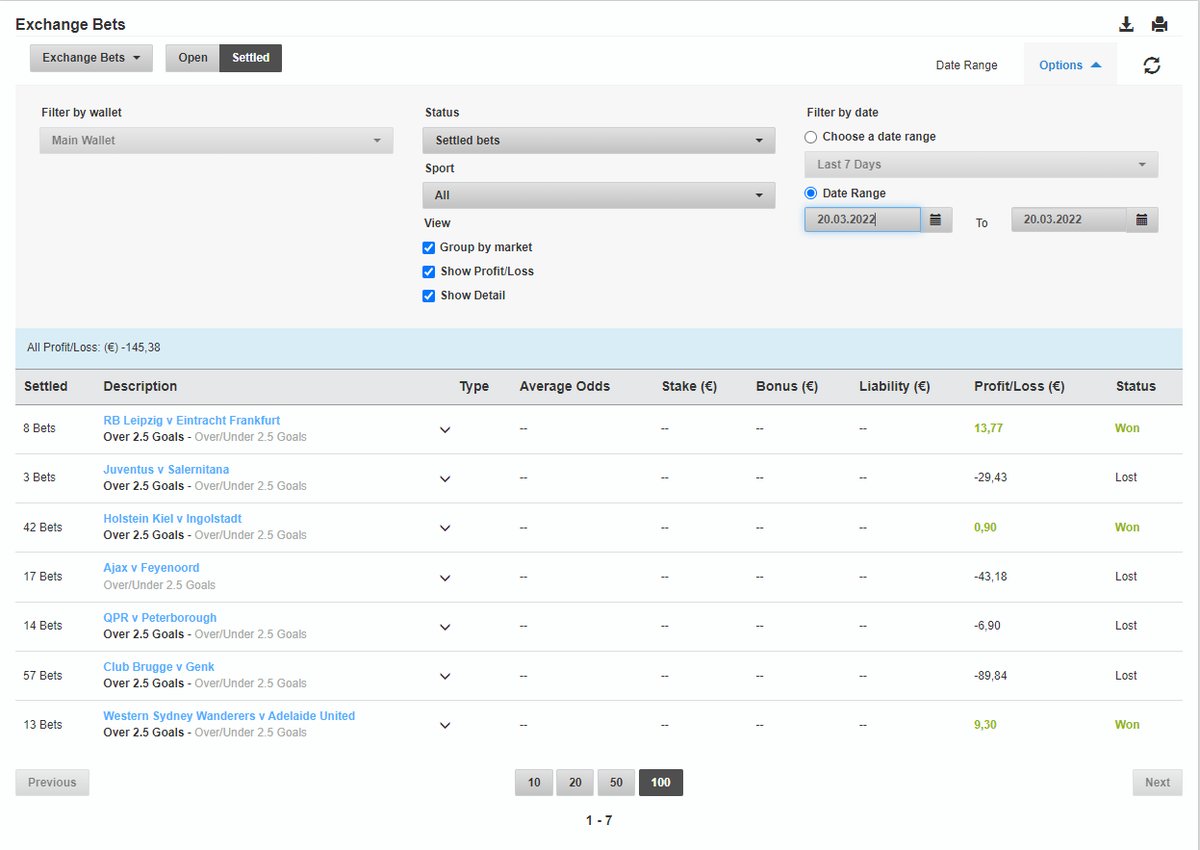1200x850 pixels.
Task: Open Juventus v Salernitana link
Action: point(166,470)
